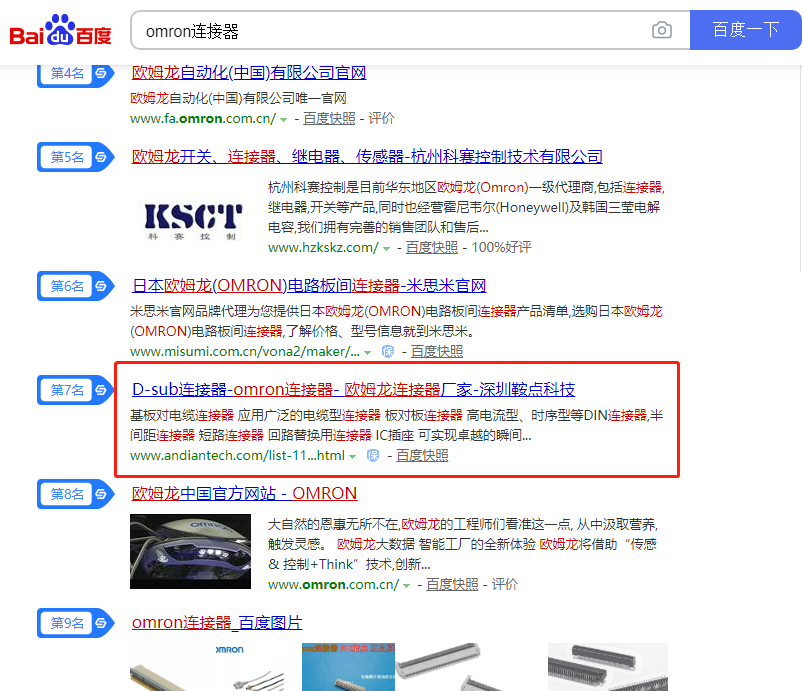Click URL www.omron.com.cn/
Viewport: 803px width, 691px height.
333,584
